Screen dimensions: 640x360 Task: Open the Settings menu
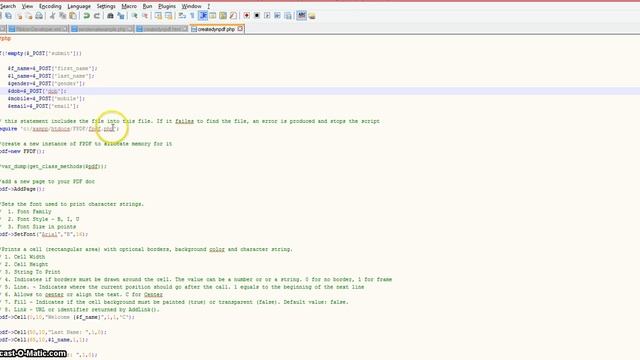tap(106, 6)
